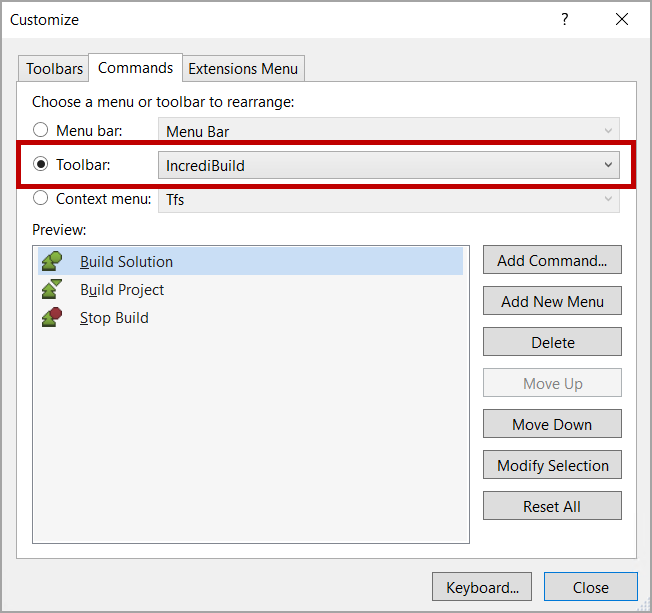Image resolution: width=652 pixels, height=613 pixels.
Task: Click the Build Solution icon in preview
Action: 52,262
